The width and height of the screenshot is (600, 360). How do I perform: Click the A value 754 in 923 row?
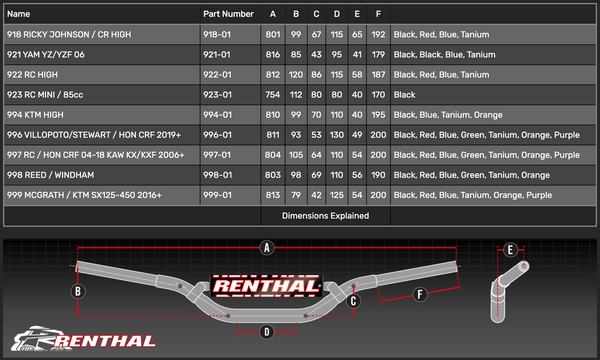[273, 95]
